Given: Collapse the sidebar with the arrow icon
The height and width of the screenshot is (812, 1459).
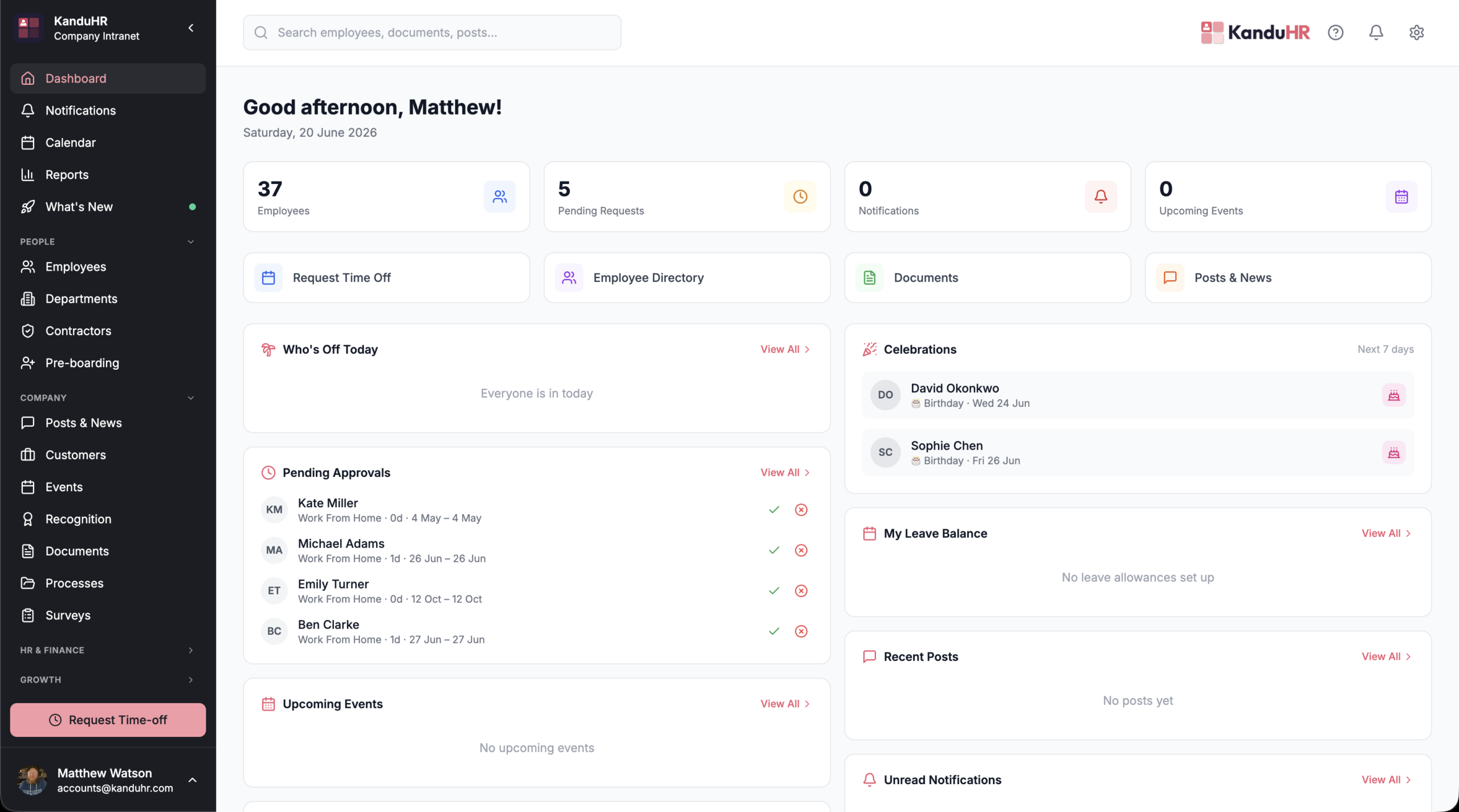Looking at the screenshot, I should pyautogui.click(x=191, y=28).
